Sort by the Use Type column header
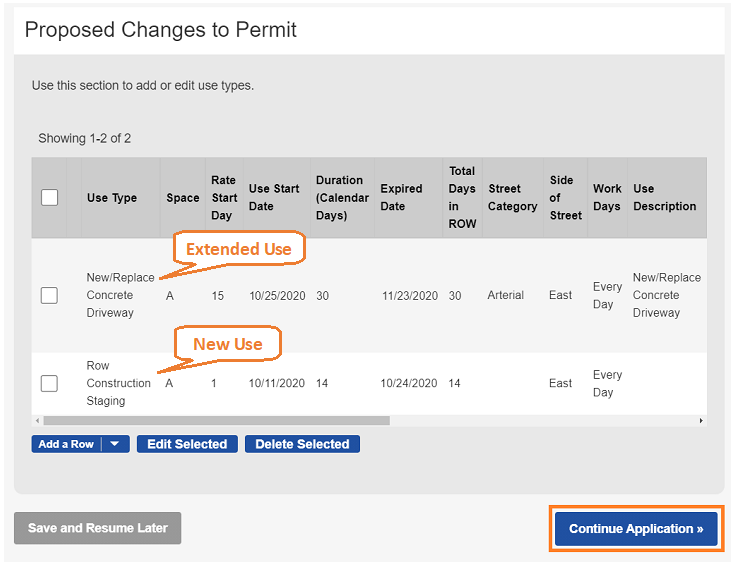Viewport: 734px width, 565px height. click(112, 198)
